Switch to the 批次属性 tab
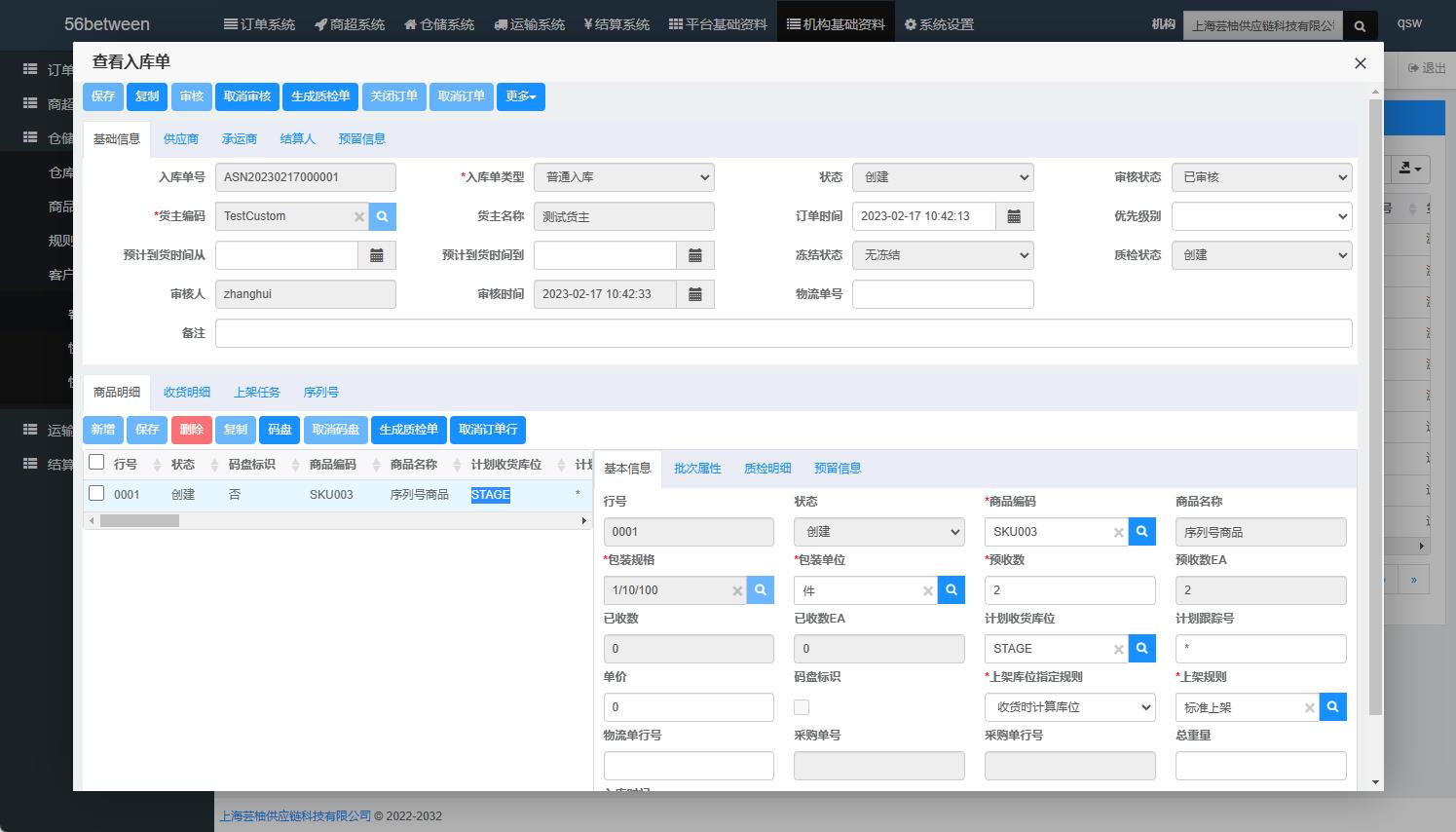Screen dimensions: 1456x832 [697, 469]
